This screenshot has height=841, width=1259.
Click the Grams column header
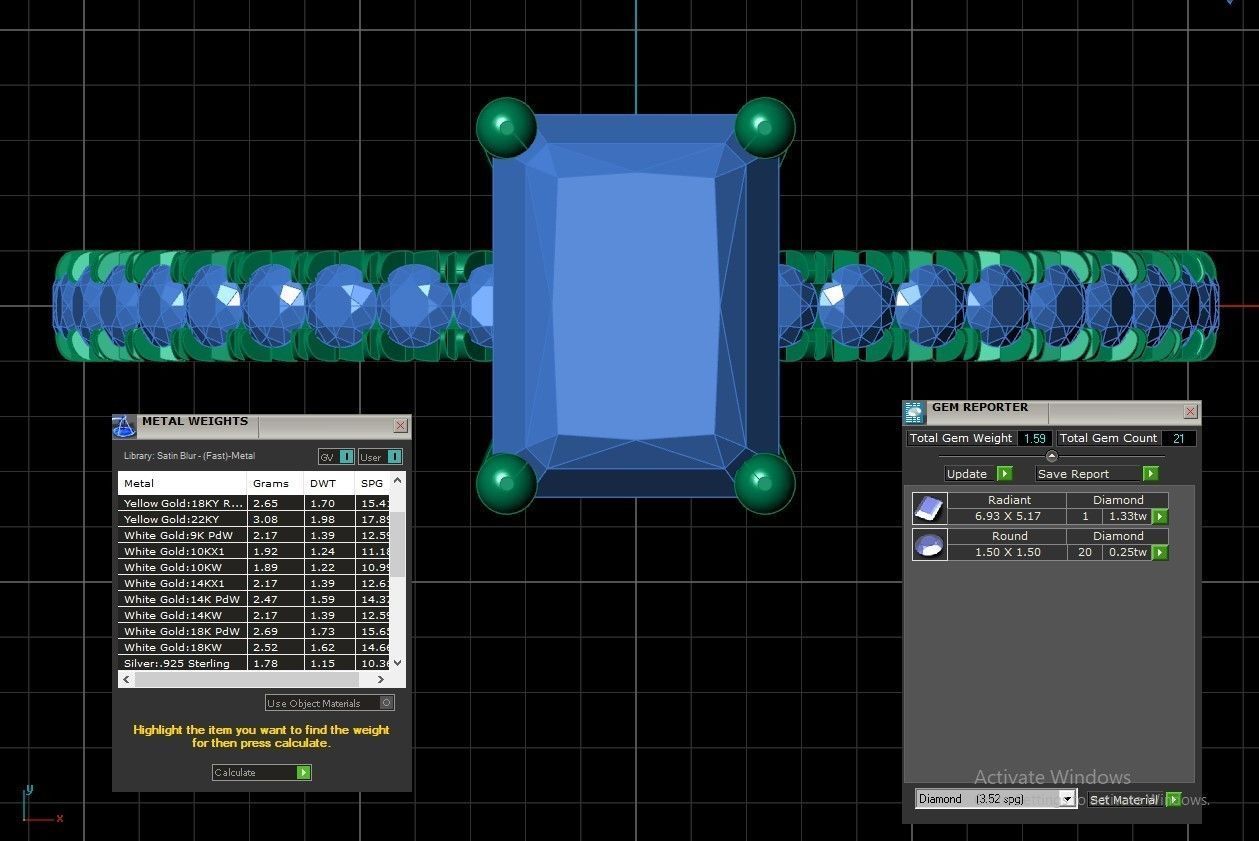click(275, 483)
